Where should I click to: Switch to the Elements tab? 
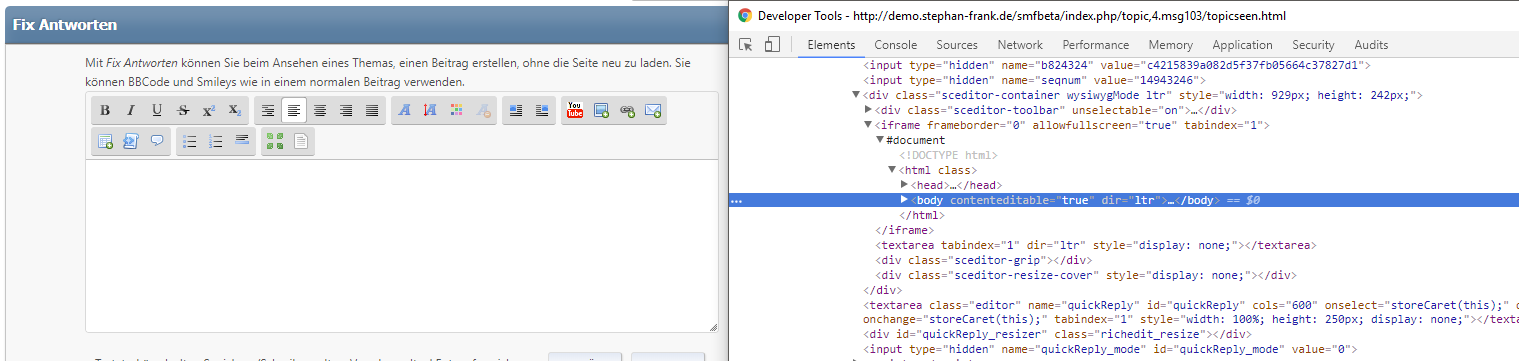click(x=831, y=45)
